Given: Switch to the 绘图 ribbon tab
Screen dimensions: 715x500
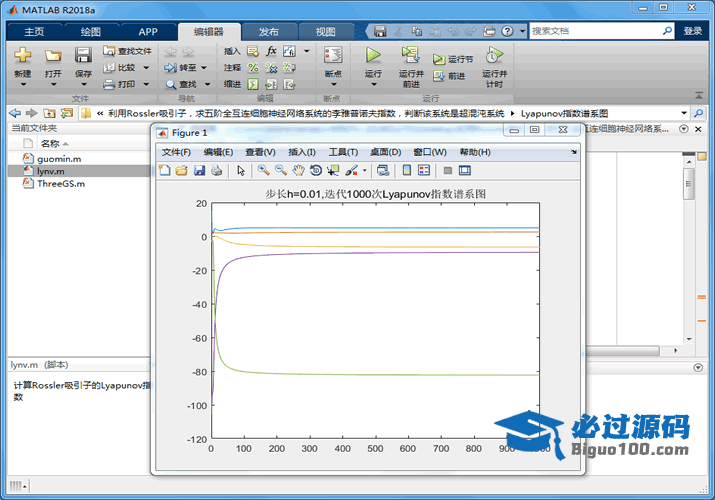Looking at the screenshot, I should point(91,31).
